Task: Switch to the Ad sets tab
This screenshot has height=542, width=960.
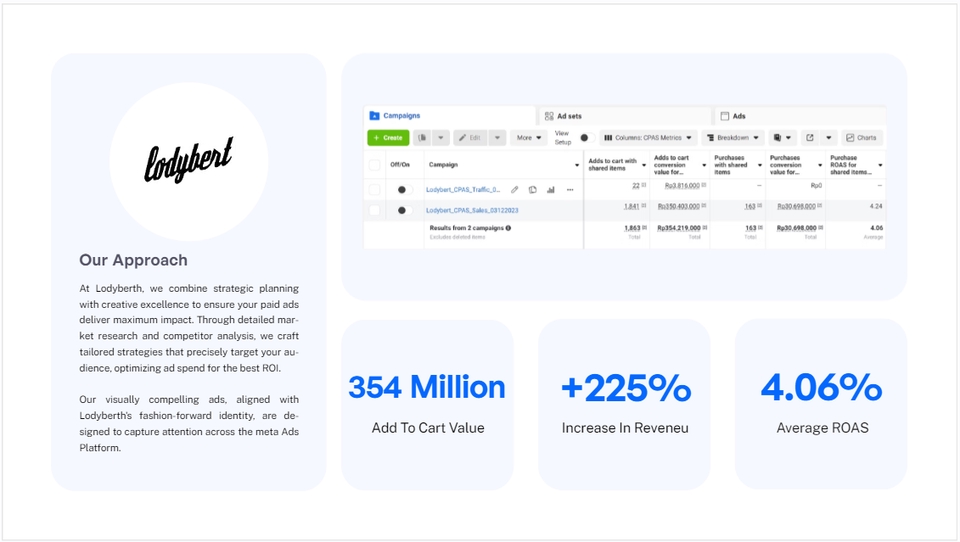Action: (625, 116)
